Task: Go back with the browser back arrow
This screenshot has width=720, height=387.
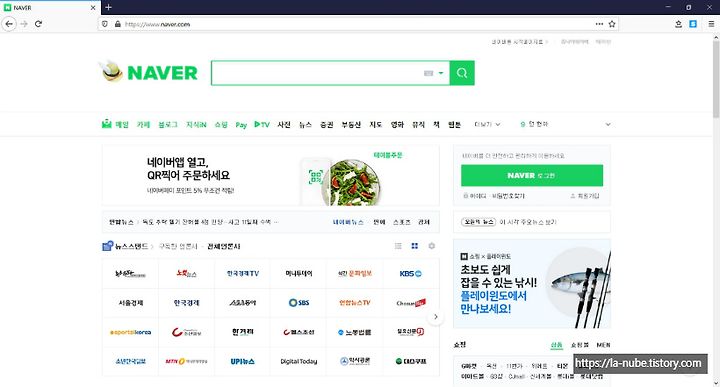Action: (9, 24)
